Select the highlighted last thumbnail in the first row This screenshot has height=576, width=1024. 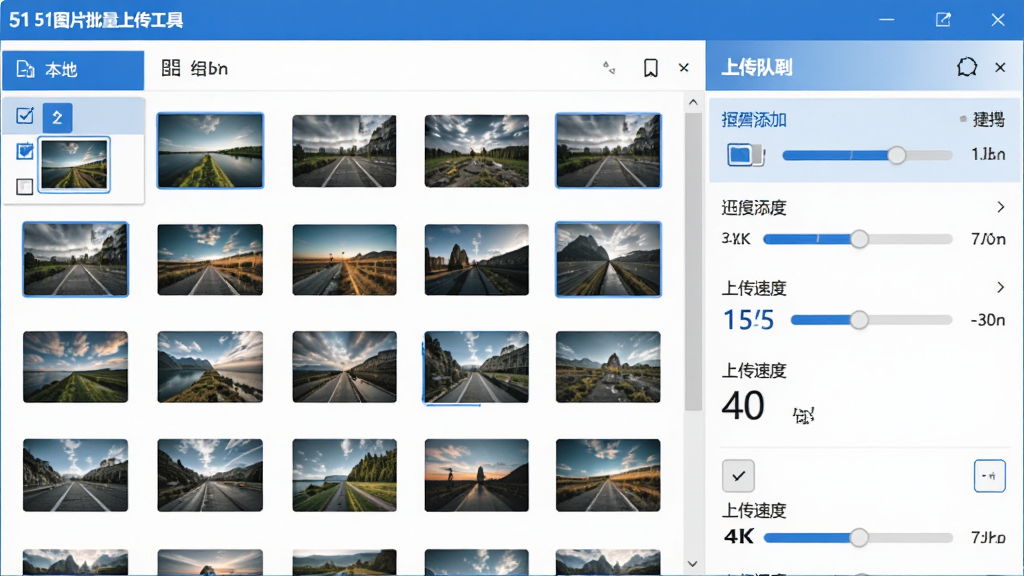tap(608, 150)
